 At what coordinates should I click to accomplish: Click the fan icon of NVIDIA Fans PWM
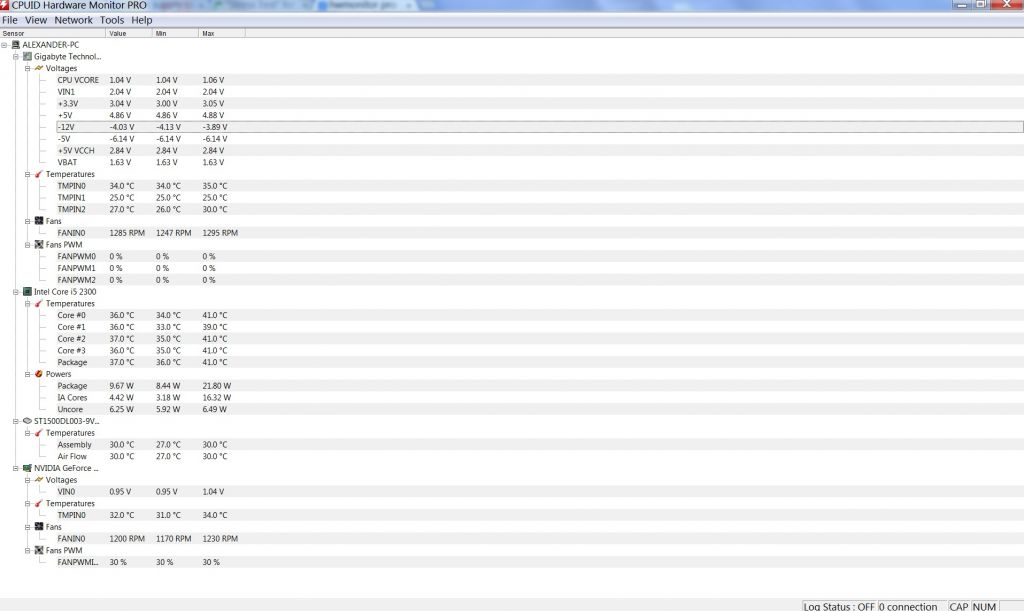pyautogui.click(x=39, y=550)
